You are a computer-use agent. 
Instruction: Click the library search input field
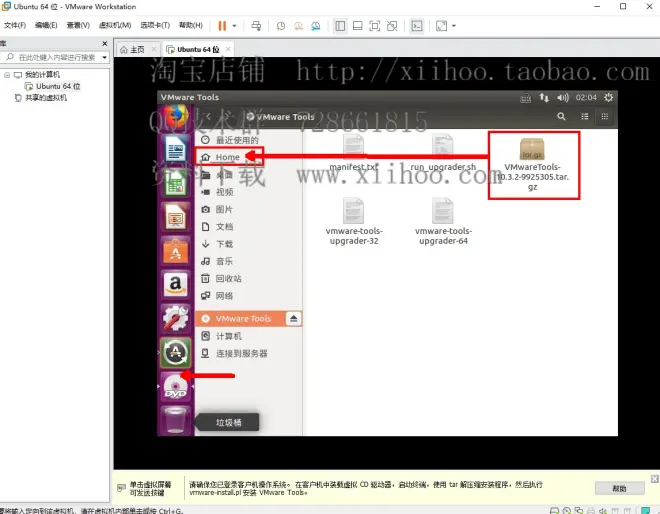pyautogui.click(x=55, y=57)
